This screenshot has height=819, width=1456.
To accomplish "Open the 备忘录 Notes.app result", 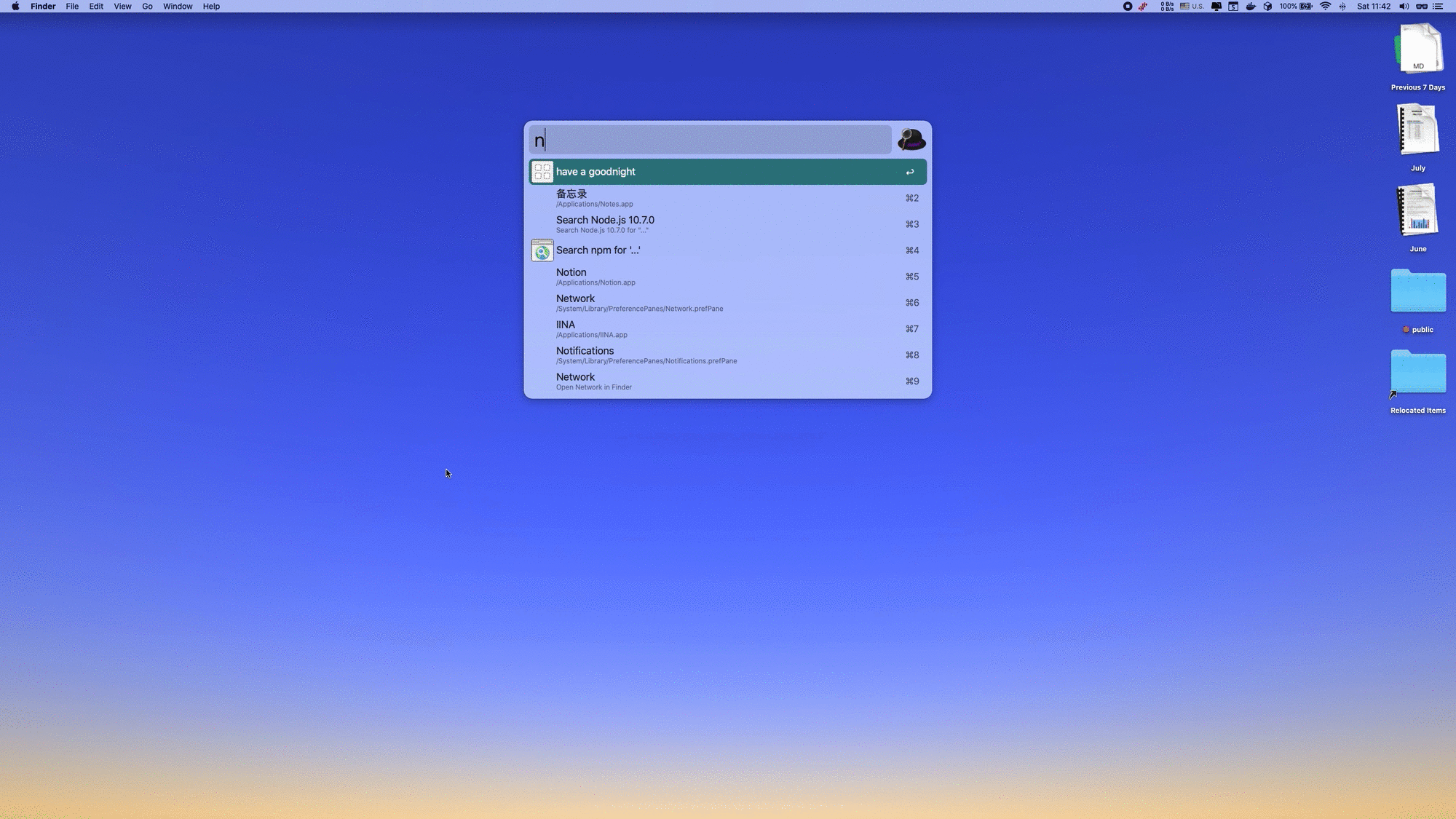I will click(x=727, y=198).
